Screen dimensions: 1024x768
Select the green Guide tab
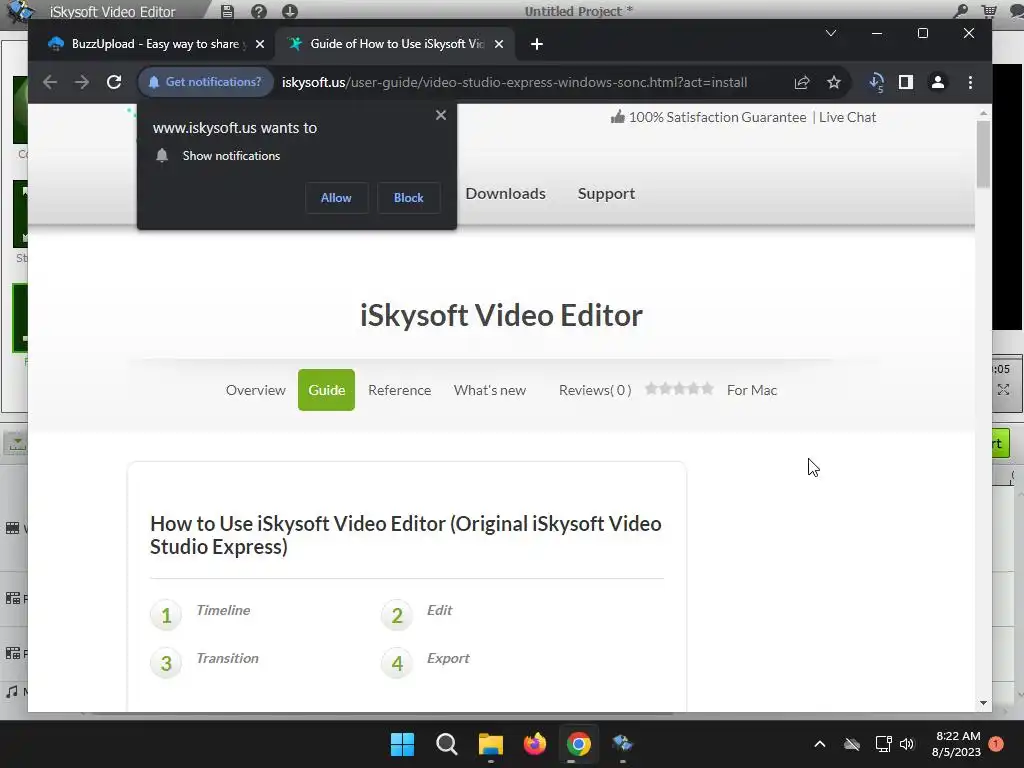(x=327, y=390)
